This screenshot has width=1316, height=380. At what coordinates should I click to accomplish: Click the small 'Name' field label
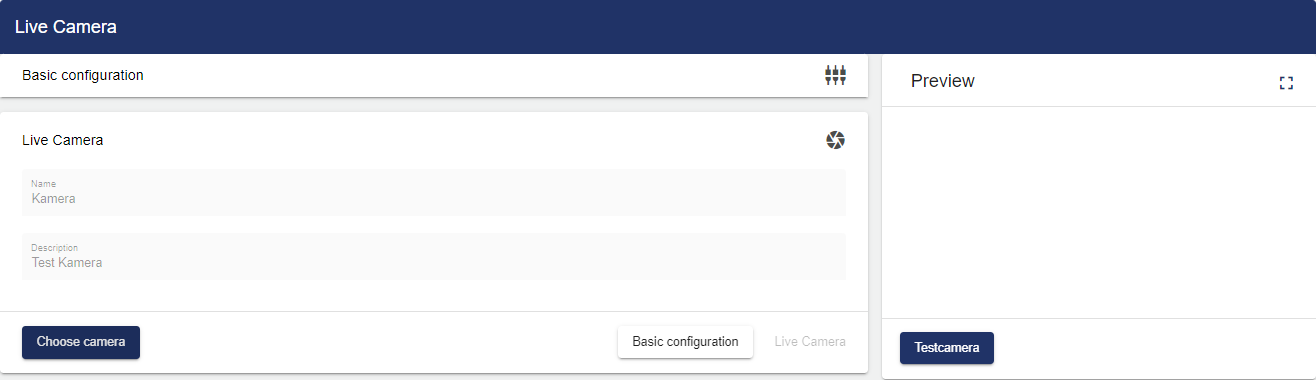(x=44, y=184)
